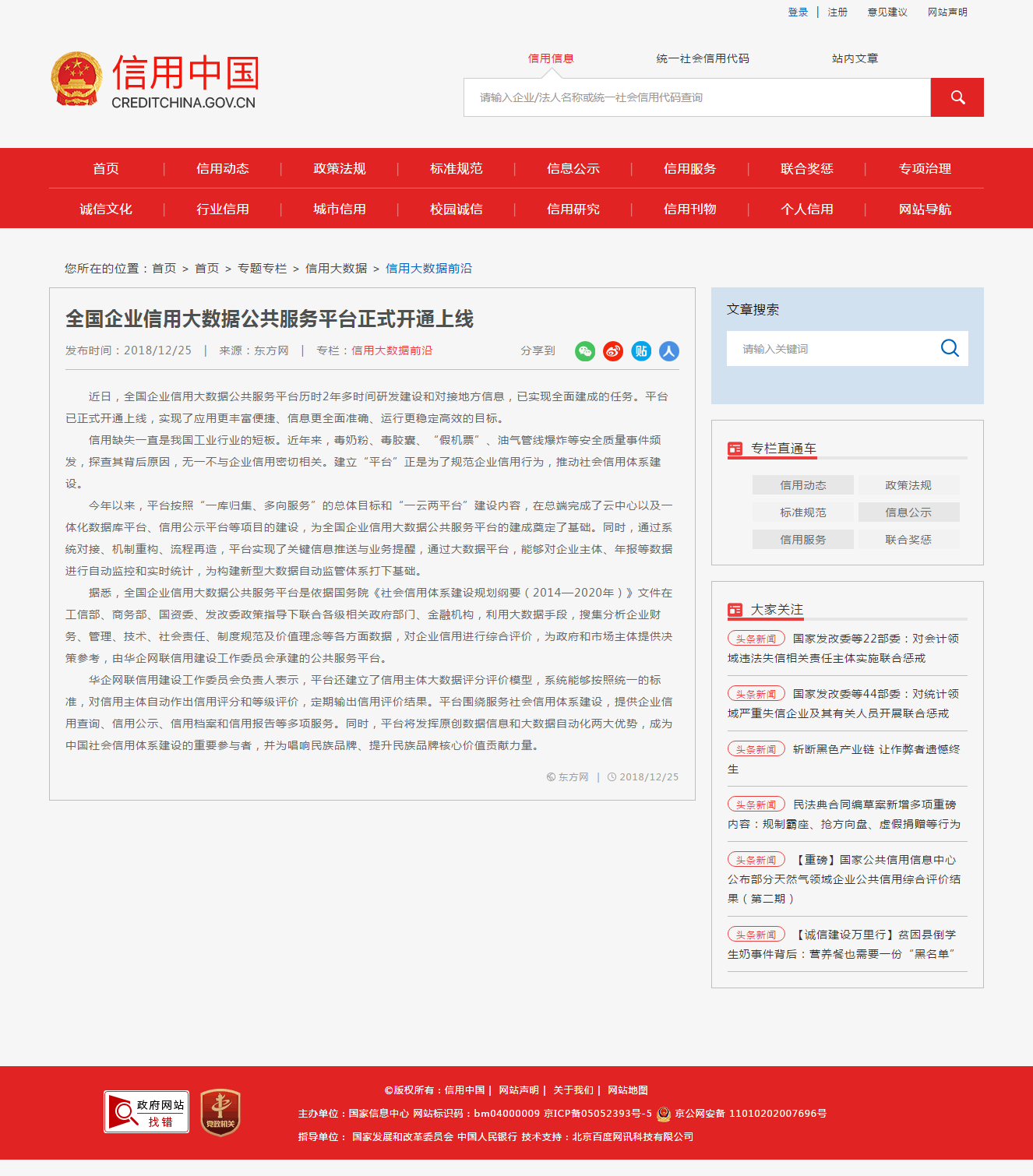Open the 行业信用 navigation menu
The width and height of the screenshot is (1033, 1176).
click(223, 209)
